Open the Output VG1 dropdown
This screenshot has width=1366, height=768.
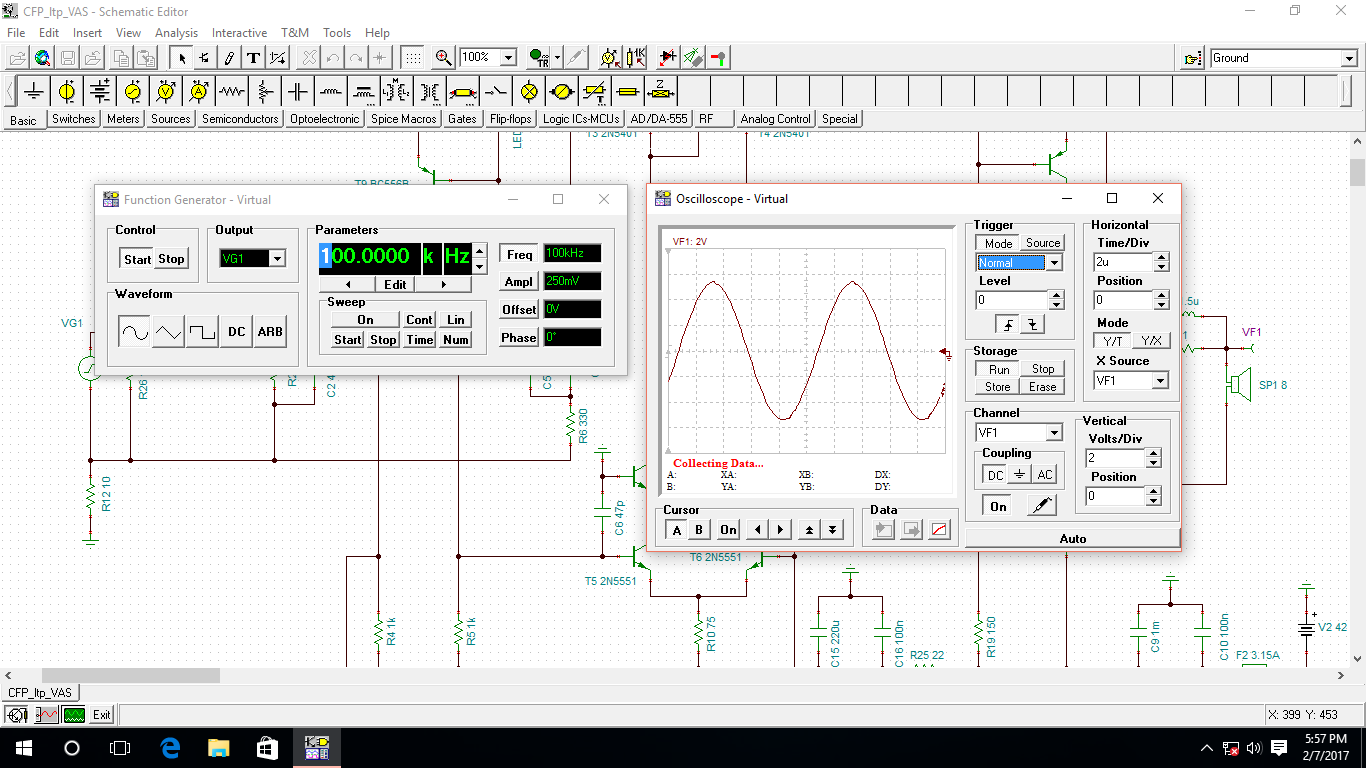(277, 259)
